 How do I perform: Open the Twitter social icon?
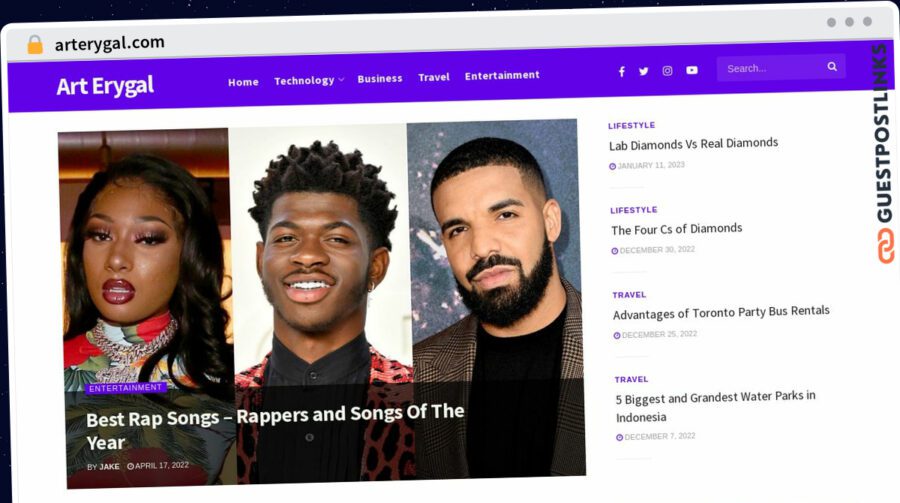(643, 71)
